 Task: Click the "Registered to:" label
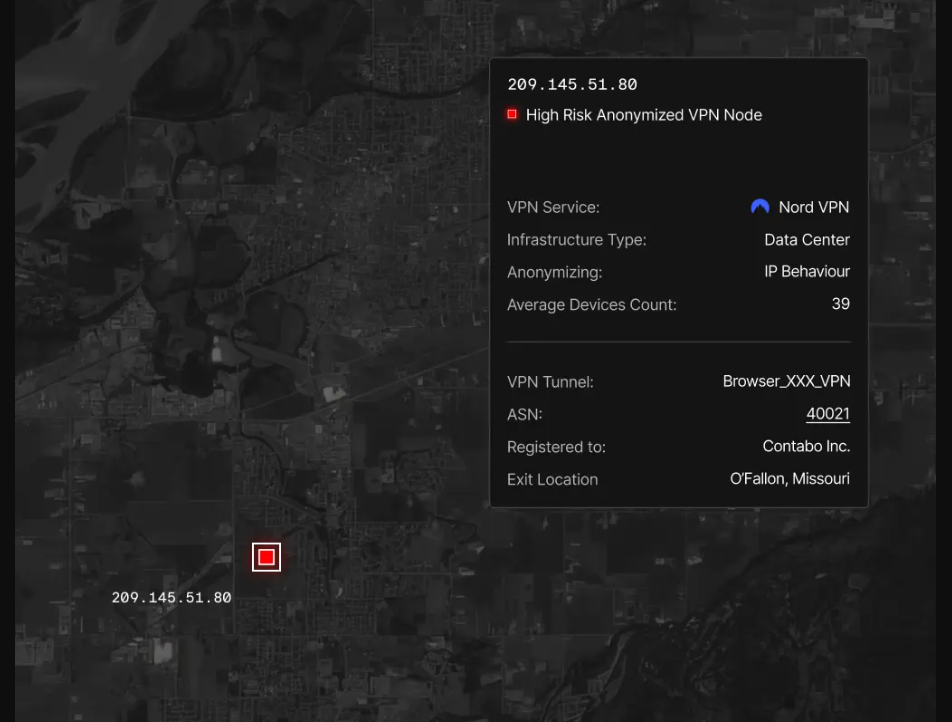[x=556, y=447]
